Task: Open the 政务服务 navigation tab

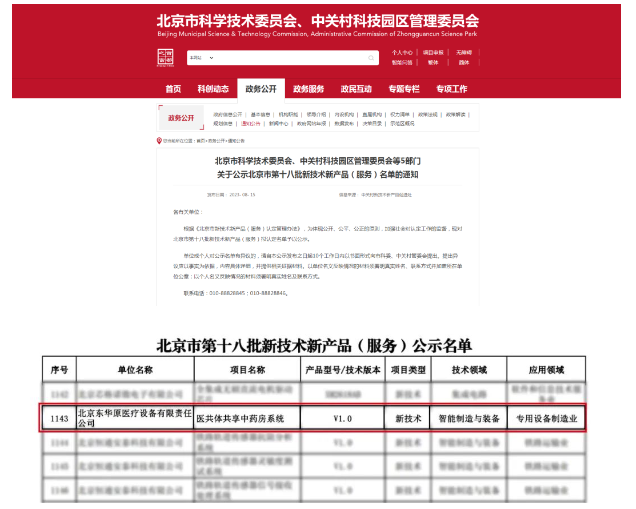Action: point(308,89)
